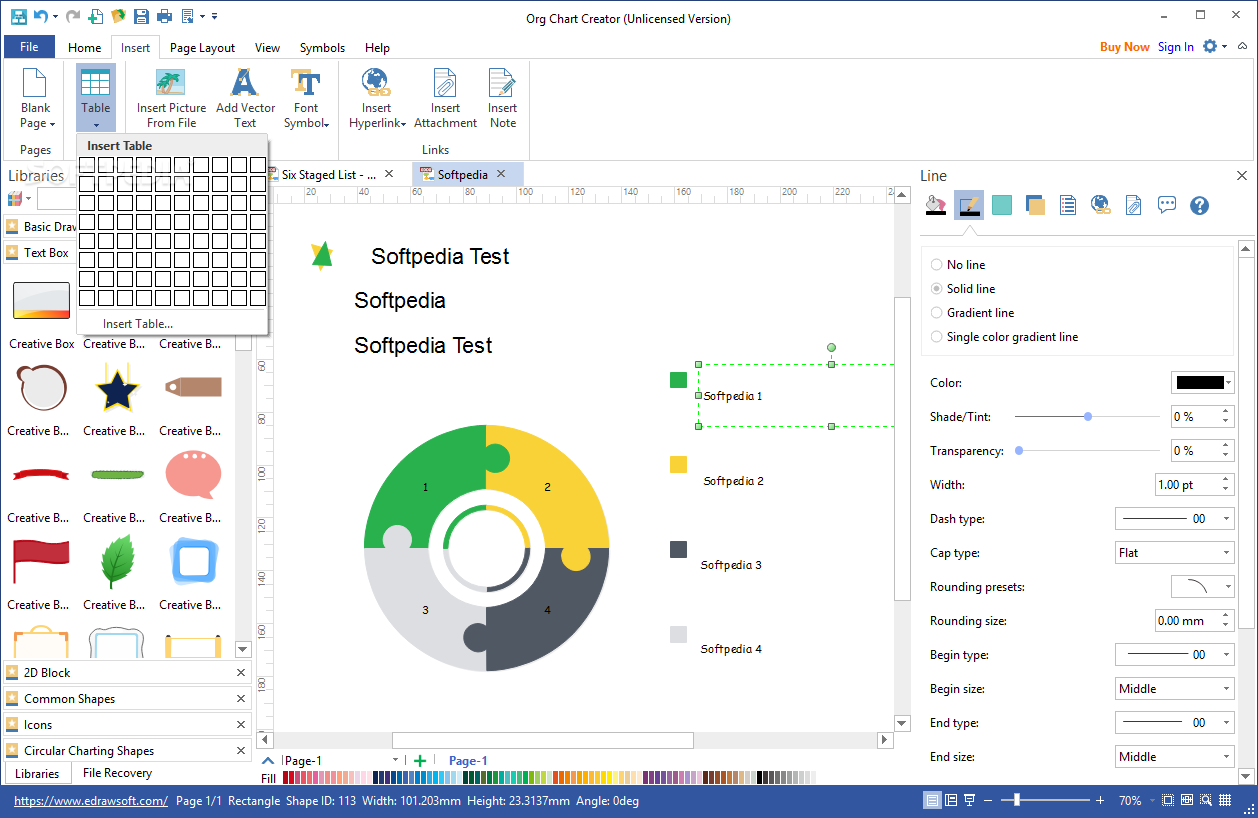Click the Open file folder icon

118,16
